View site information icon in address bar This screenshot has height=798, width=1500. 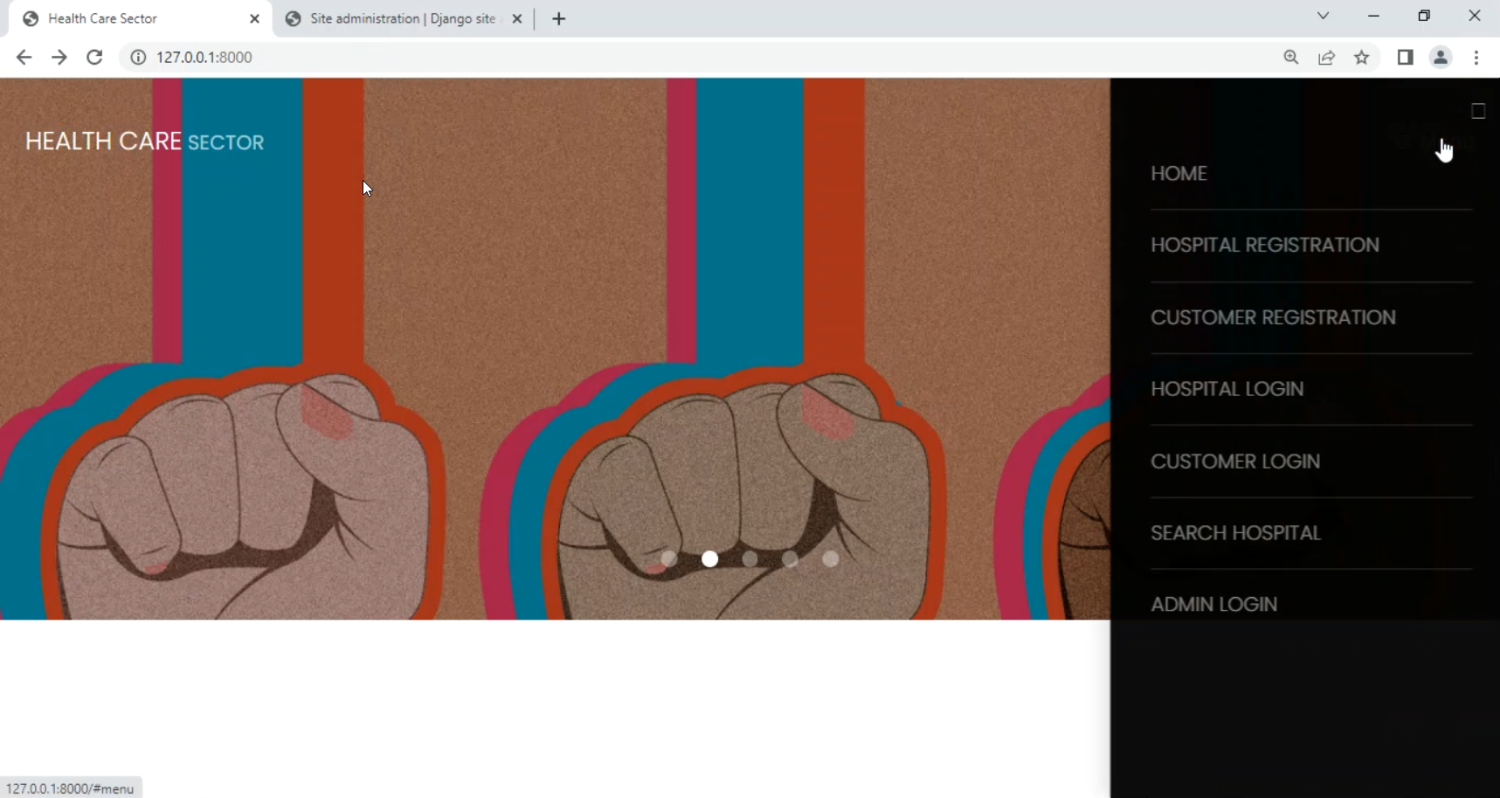pos(138,57)
